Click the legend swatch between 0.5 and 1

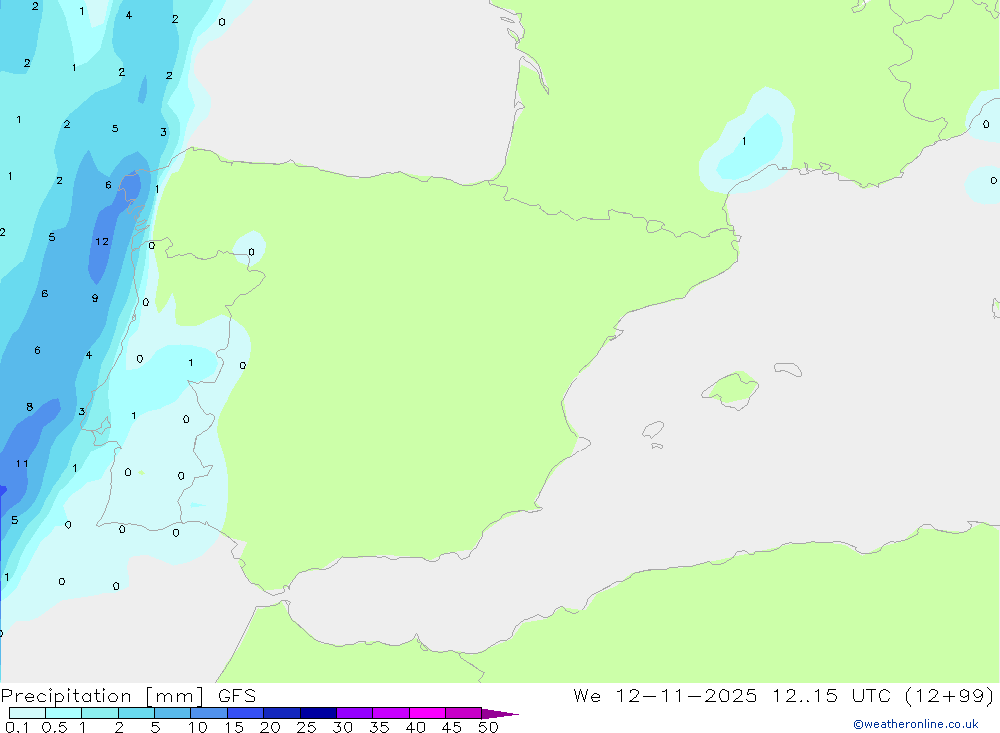63,713
